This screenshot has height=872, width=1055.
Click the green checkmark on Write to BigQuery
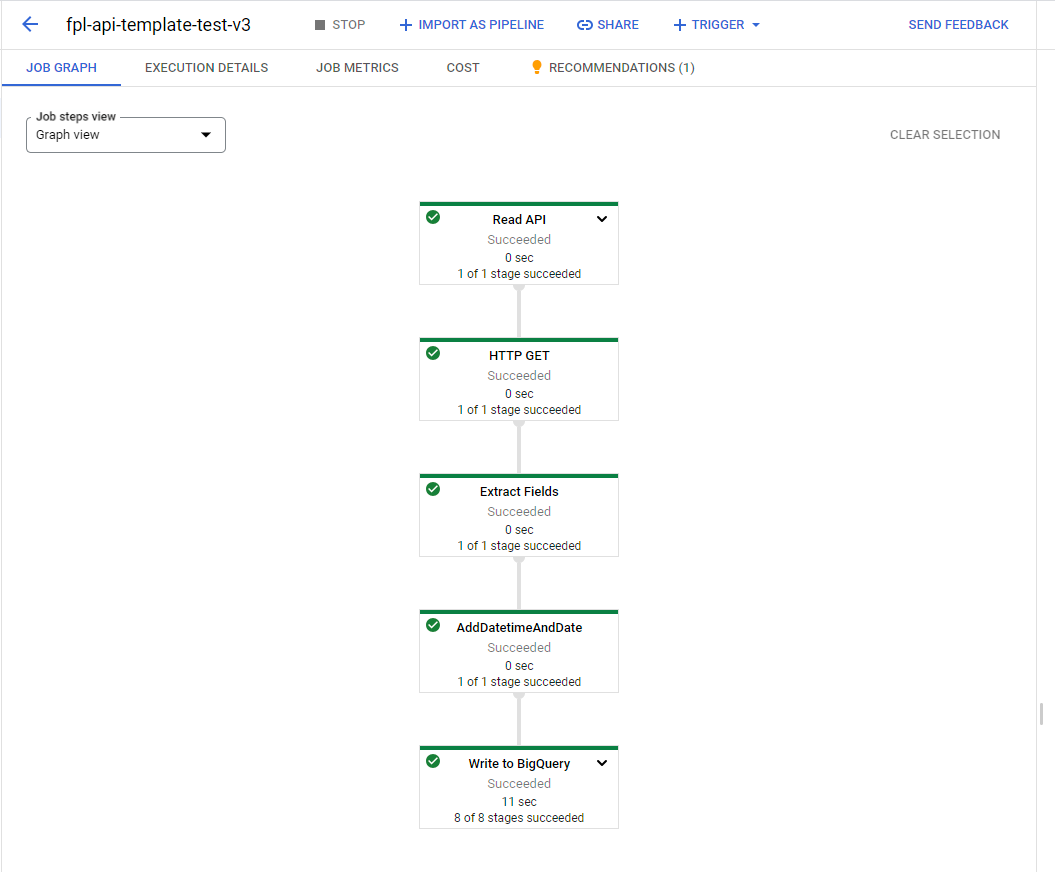[x=433, y=761]
